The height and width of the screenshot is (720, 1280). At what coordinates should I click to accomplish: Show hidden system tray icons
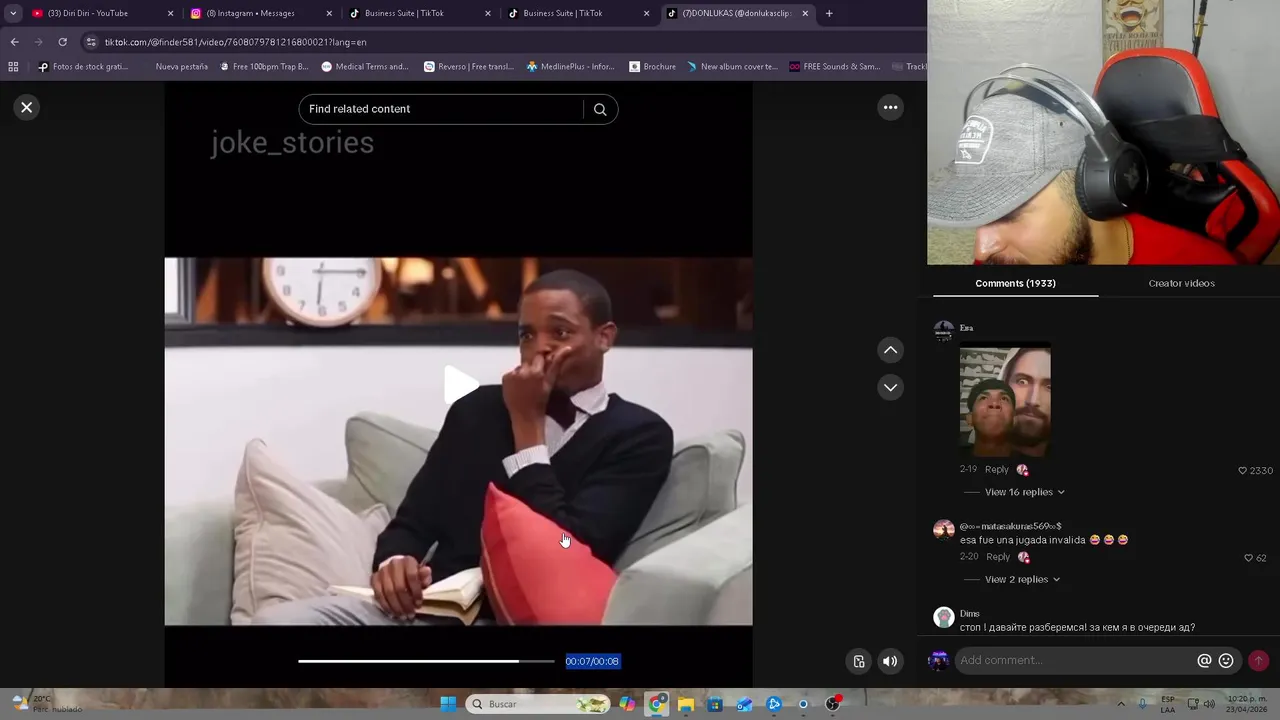[x=1120, y=704]
